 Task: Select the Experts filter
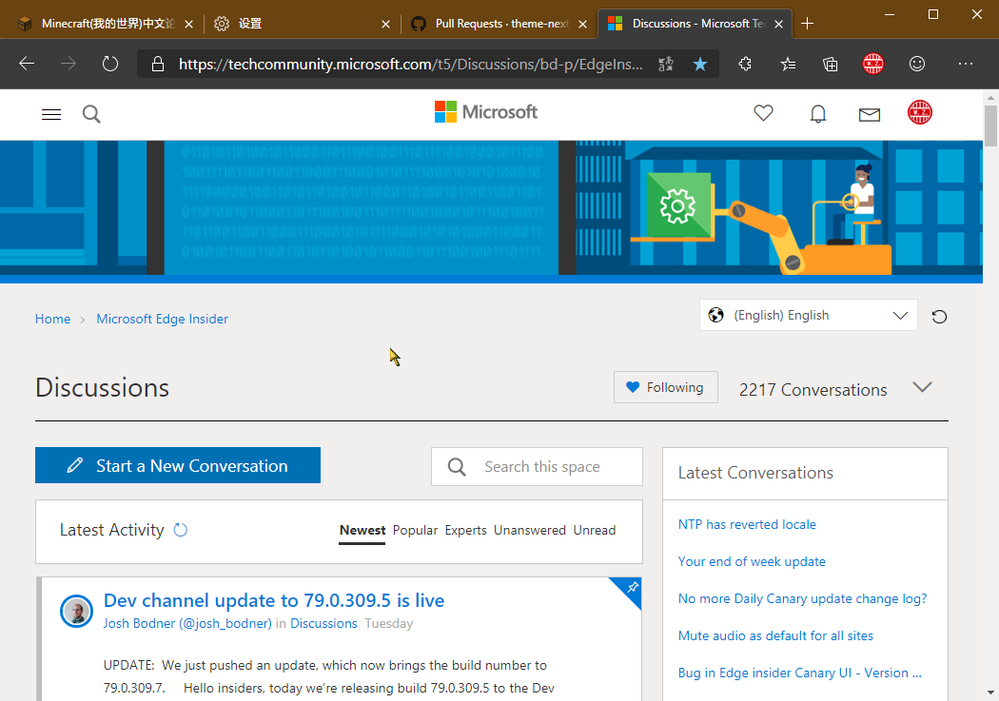tap(465, 530)
